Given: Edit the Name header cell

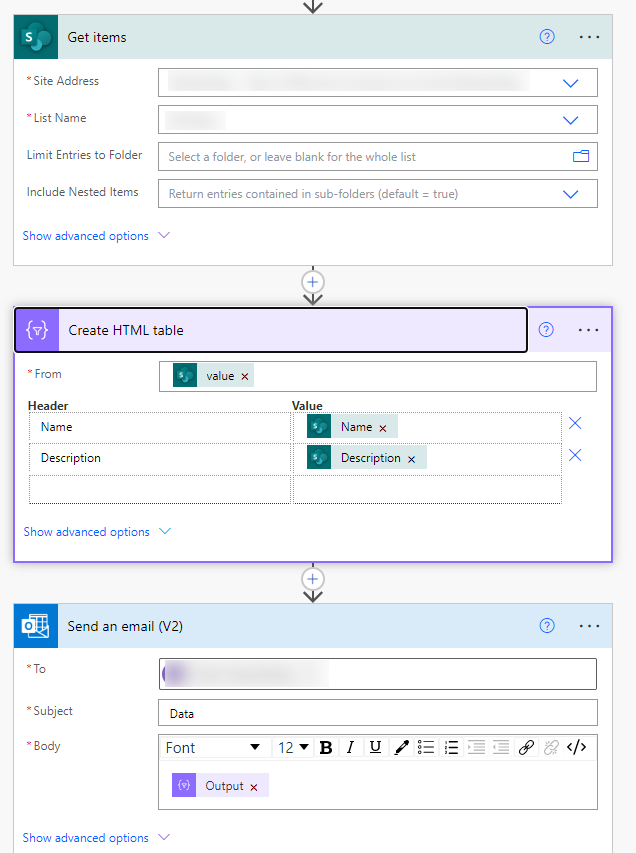Looking at the screenshot, I should click(x=160, y=427).
